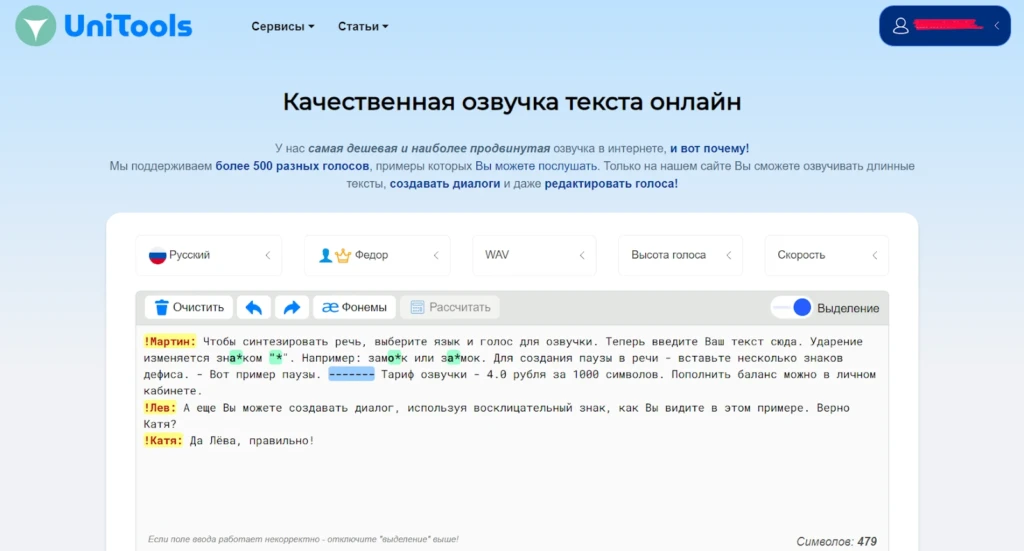Open the Федор voice dropdown

377,255
